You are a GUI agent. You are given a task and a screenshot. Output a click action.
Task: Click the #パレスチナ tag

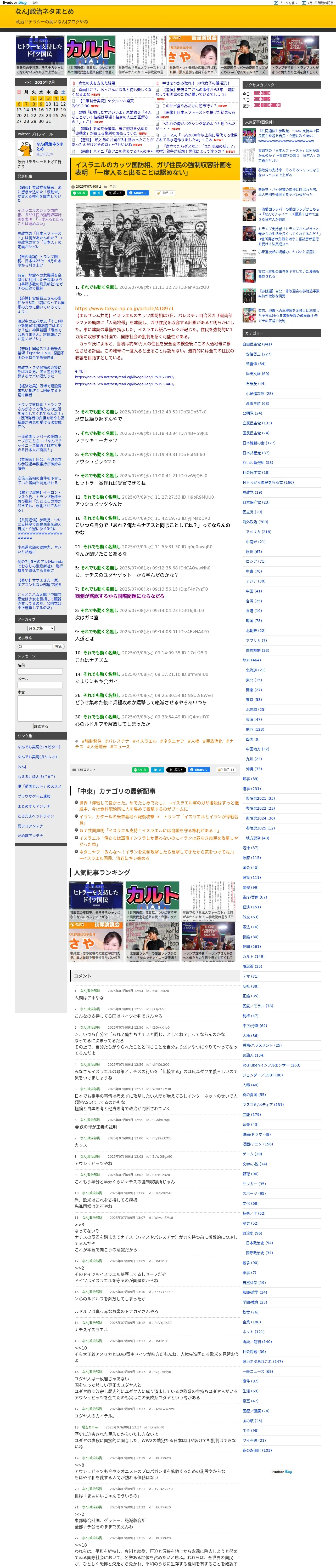(117, 741)
